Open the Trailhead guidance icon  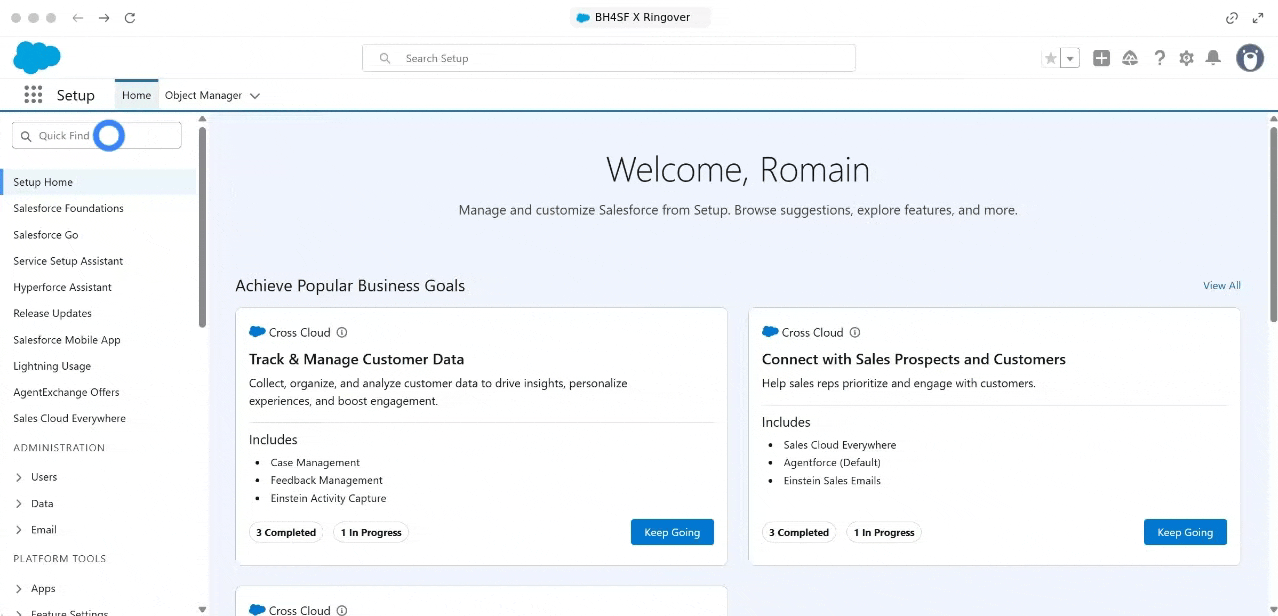tap(1130, 58)
